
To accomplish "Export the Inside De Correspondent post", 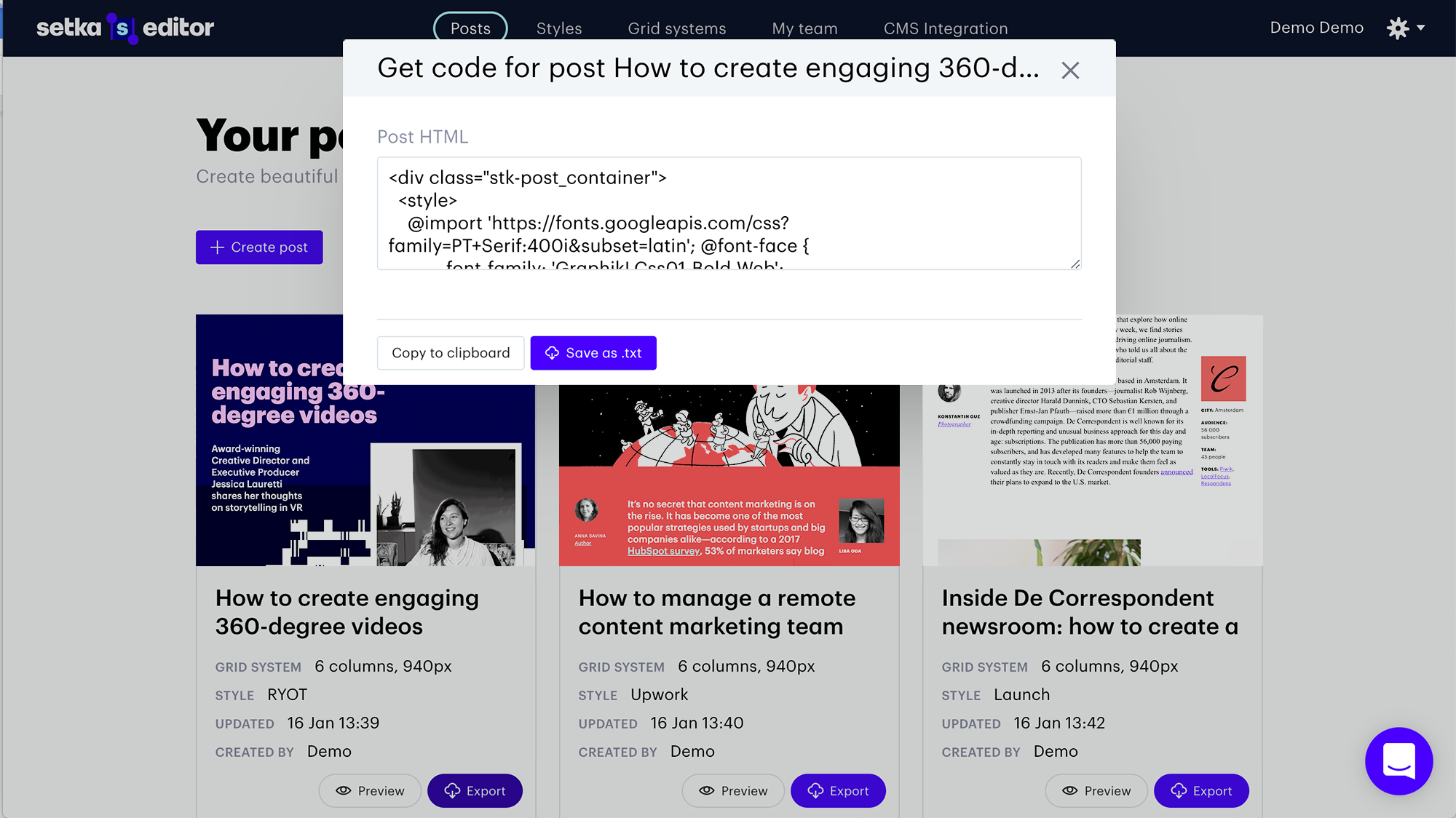I will 1201,791.
